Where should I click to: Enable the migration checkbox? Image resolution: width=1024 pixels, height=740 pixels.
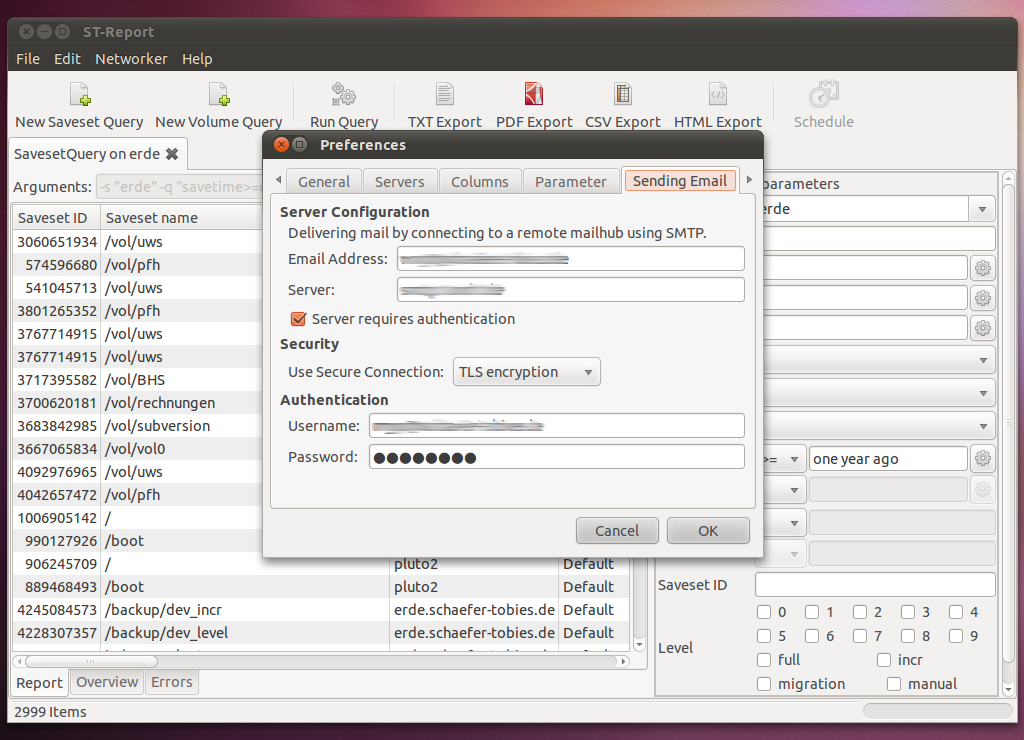point(763,684)
